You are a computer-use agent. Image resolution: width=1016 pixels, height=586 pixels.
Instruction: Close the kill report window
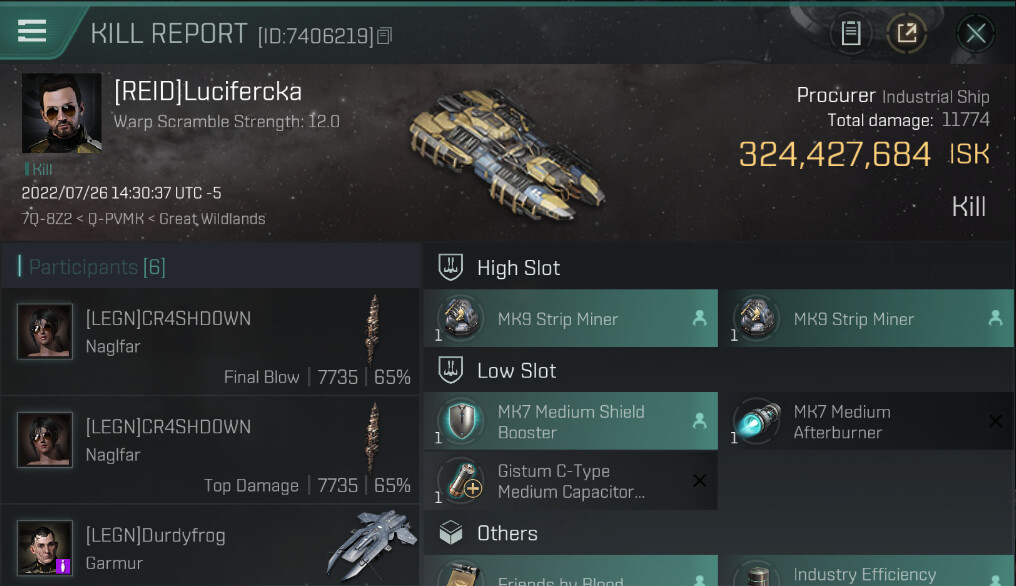pyautogui.click(x=975, y=33)
